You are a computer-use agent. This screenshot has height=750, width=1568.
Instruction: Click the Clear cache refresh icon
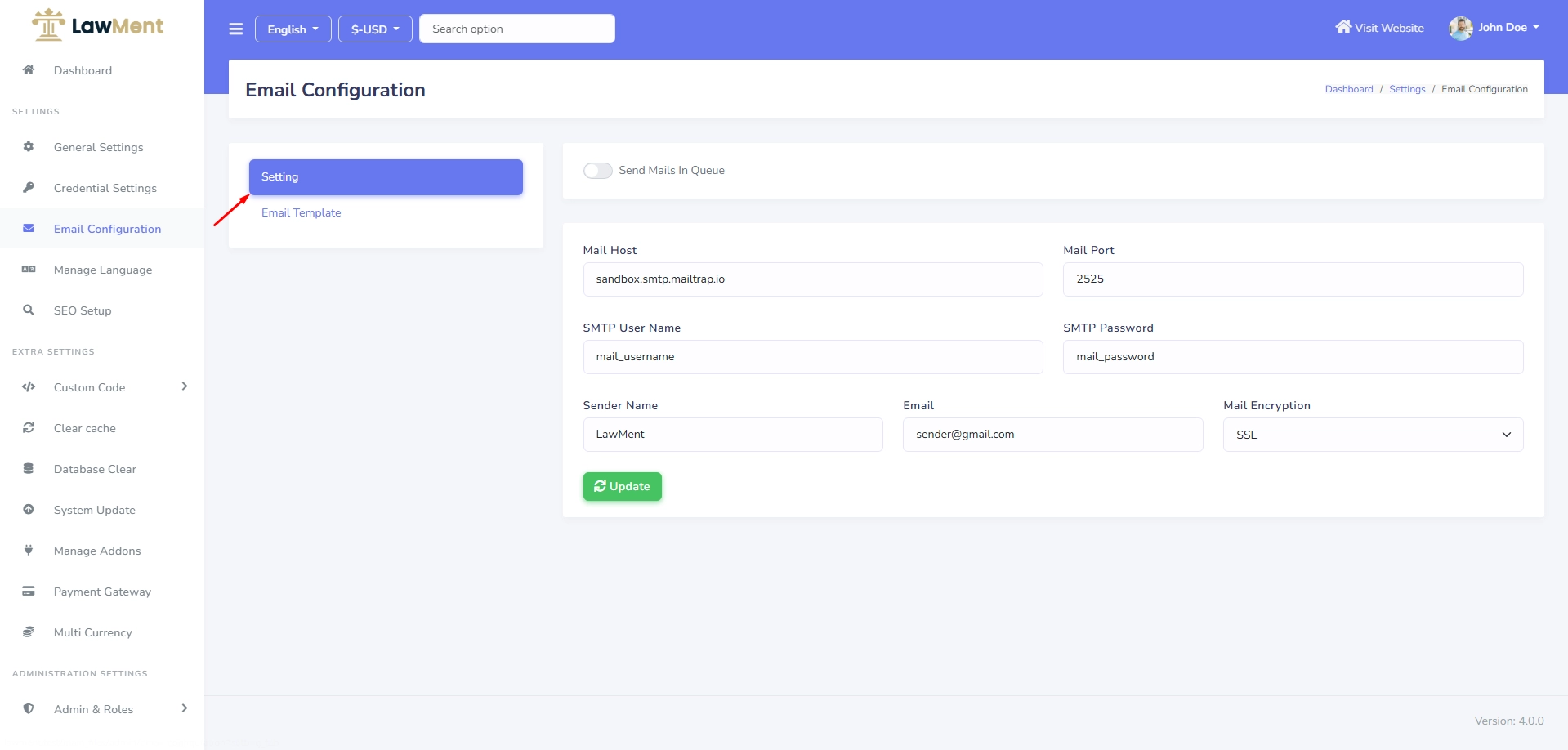pos(29,427)
